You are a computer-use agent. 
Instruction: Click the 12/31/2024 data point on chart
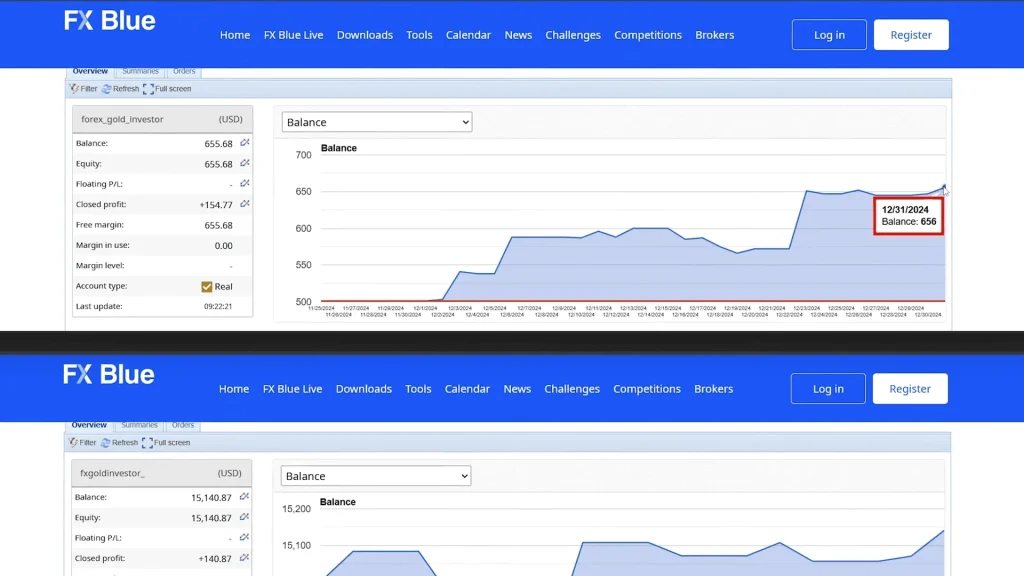[944, 186]
